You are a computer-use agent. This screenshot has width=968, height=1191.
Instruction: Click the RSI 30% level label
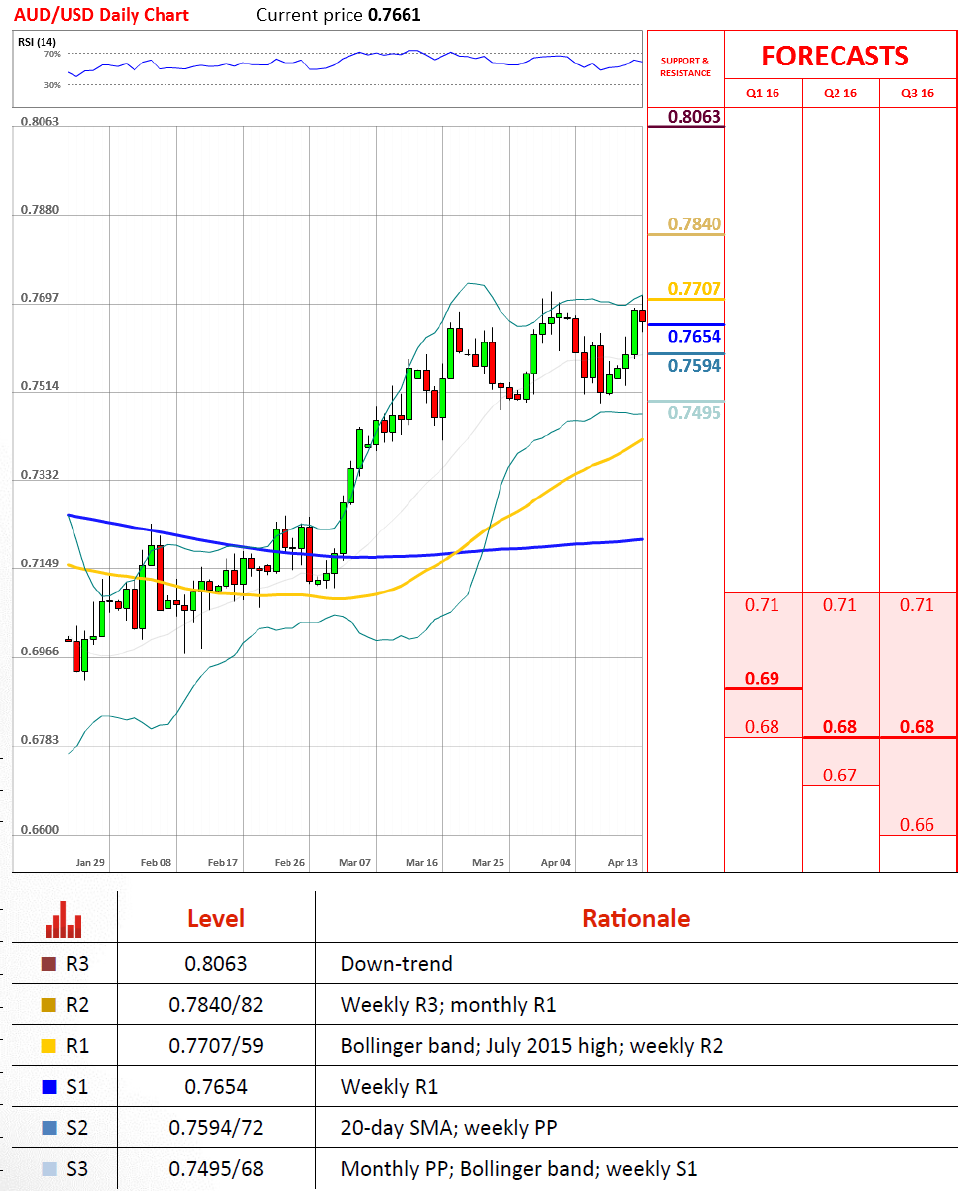(52, 85)
